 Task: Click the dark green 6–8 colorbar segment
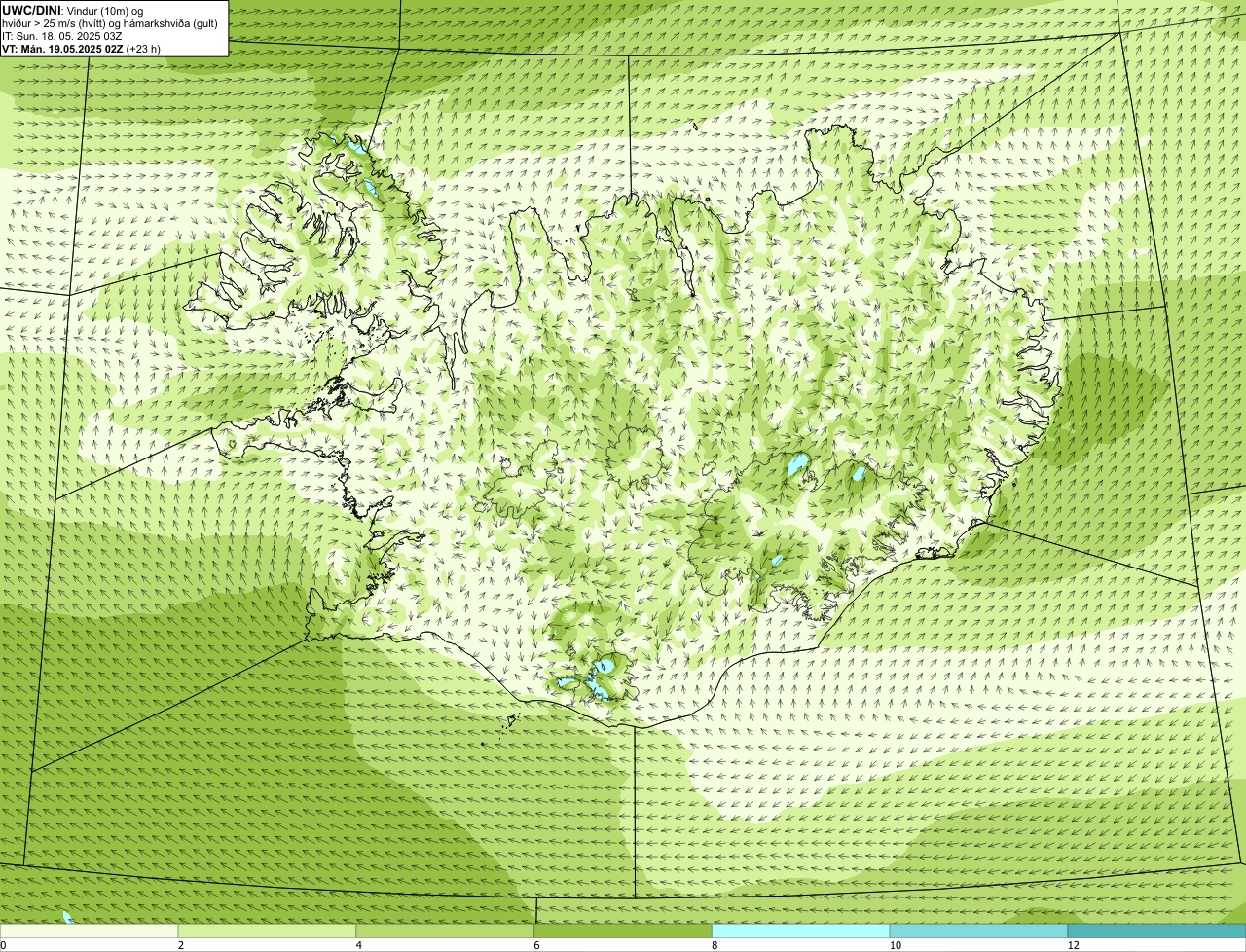coord(624,932)
